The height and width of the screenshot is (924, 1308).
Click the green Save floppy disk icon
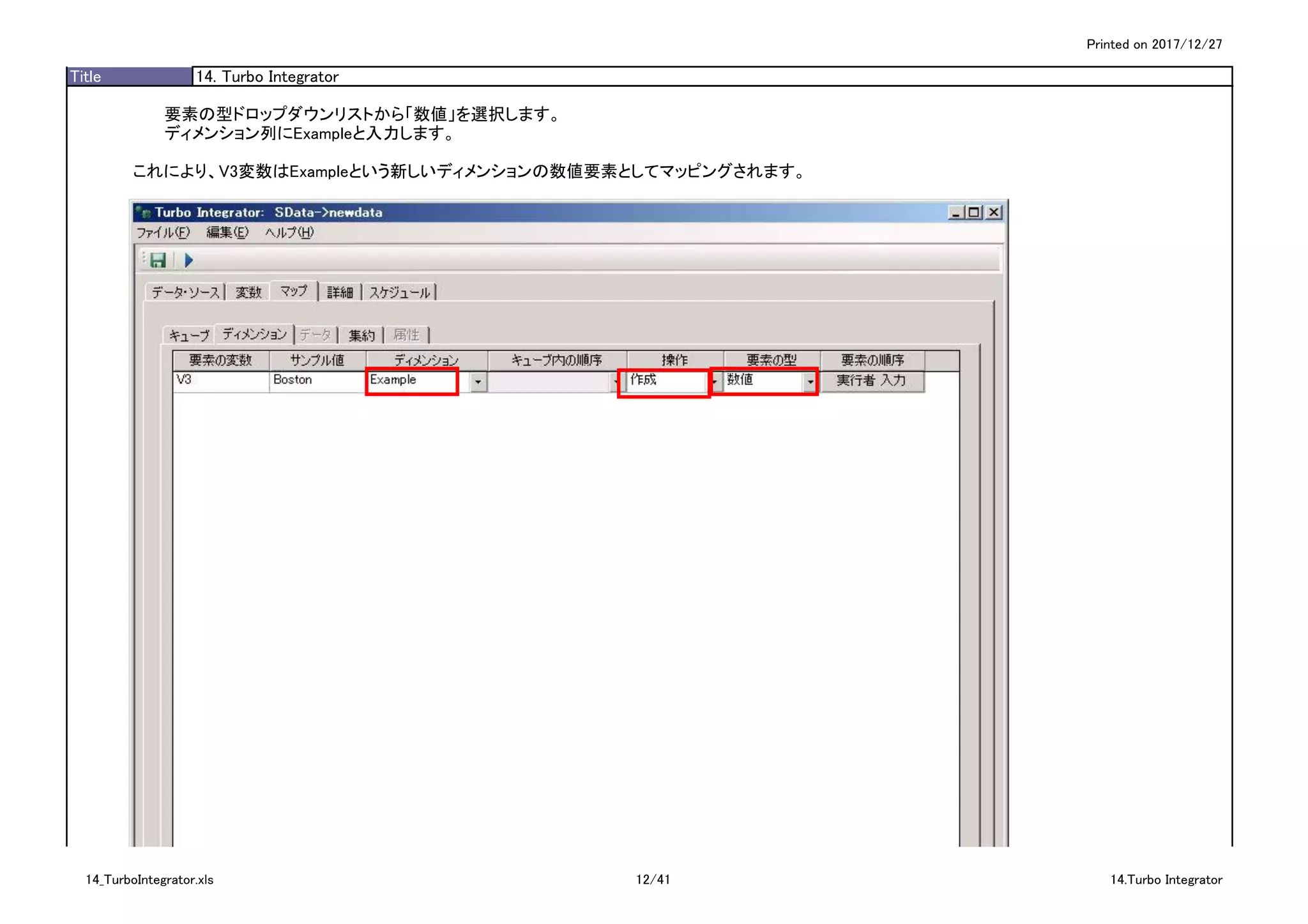158,260
